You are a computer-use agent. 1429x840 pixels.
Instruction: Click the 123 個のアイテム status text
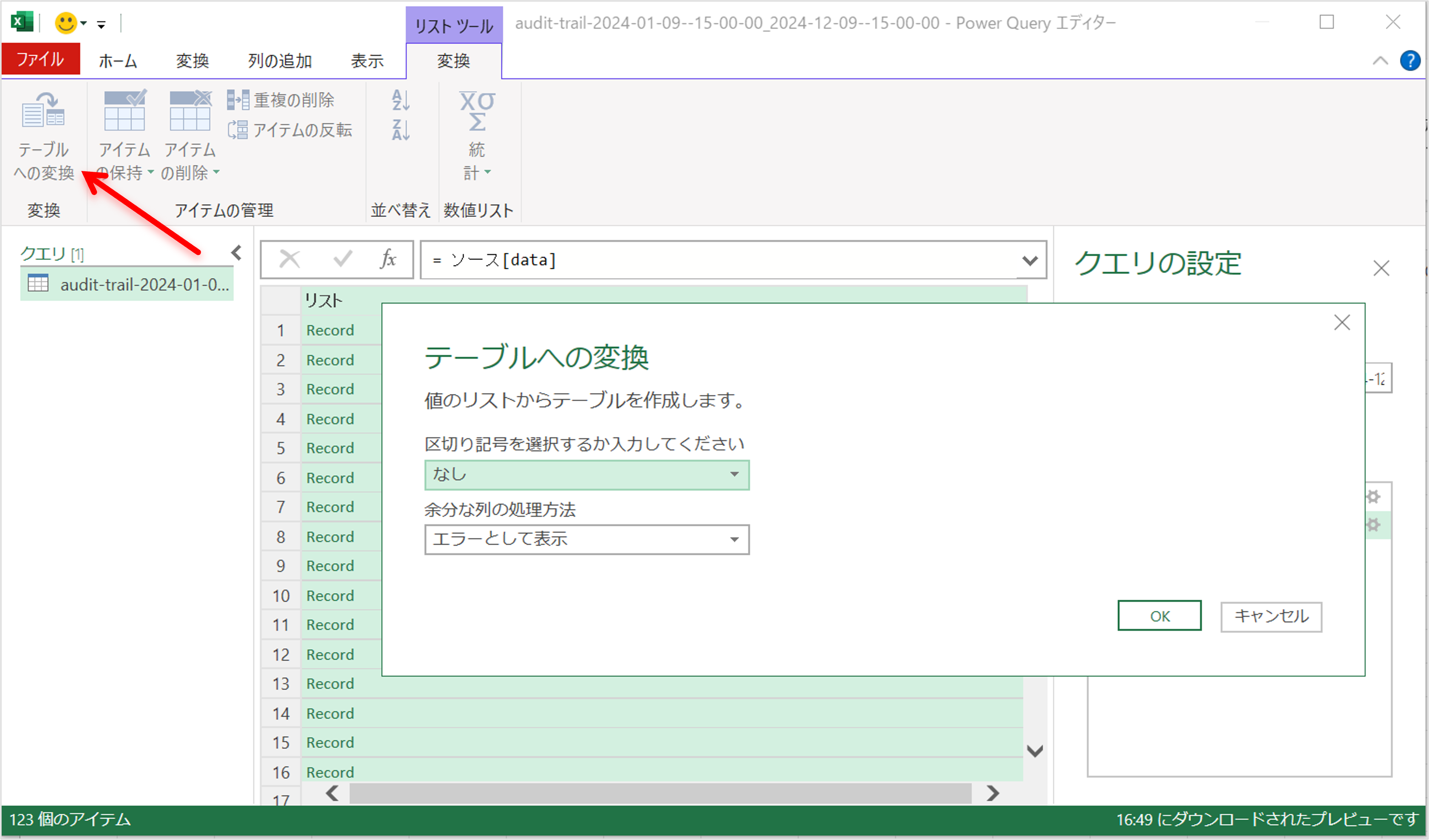click(x=70, y=820)
